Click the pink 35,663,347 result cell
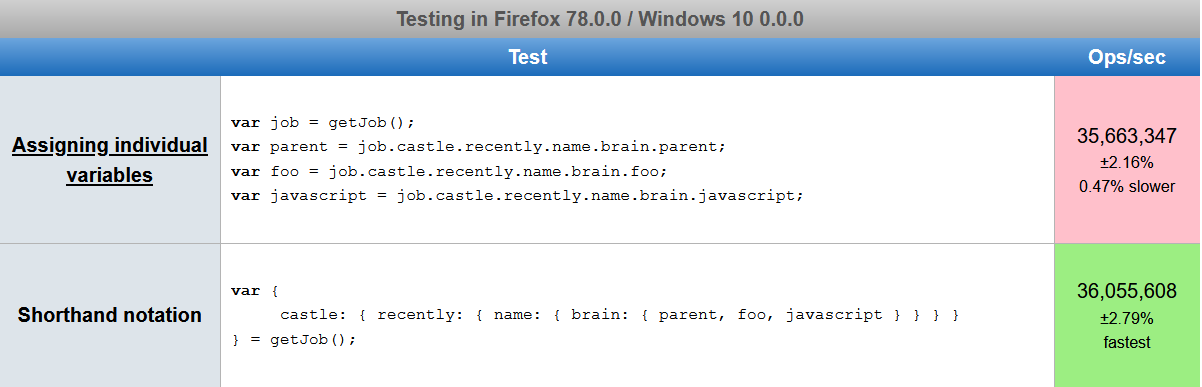Screen dimensions: 1202x387 tap(1127, 160)
